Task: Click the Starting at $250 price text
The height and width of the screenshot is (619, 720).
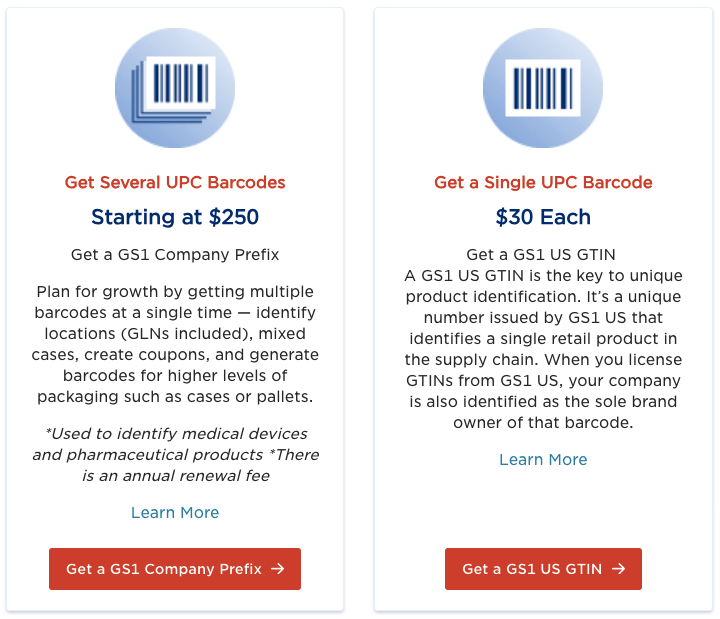Action: coord(175,217)
